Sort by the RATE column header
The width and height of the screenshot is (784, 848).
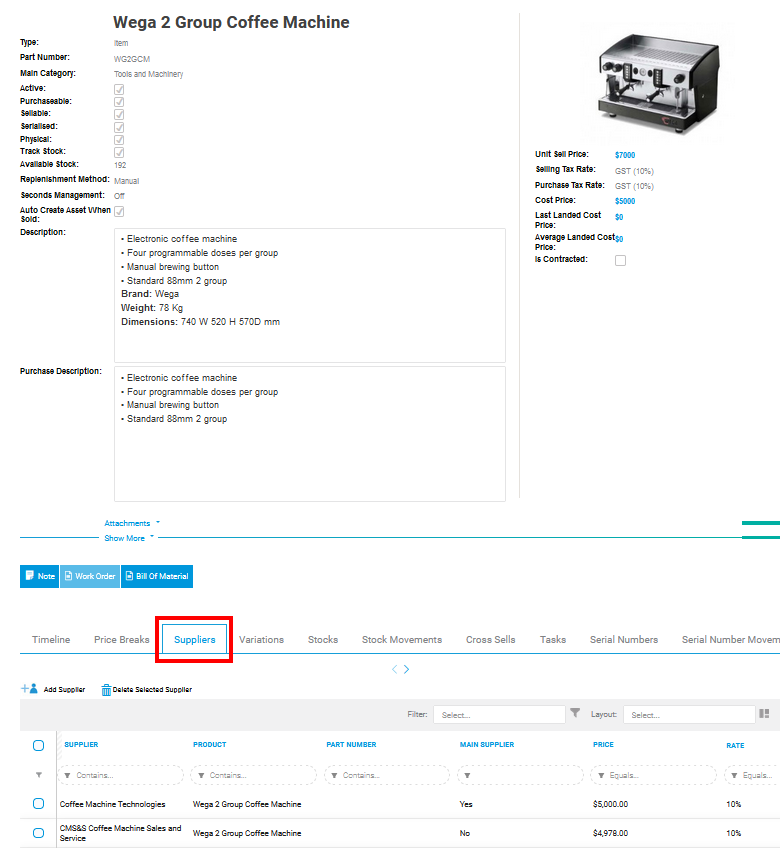735,745
